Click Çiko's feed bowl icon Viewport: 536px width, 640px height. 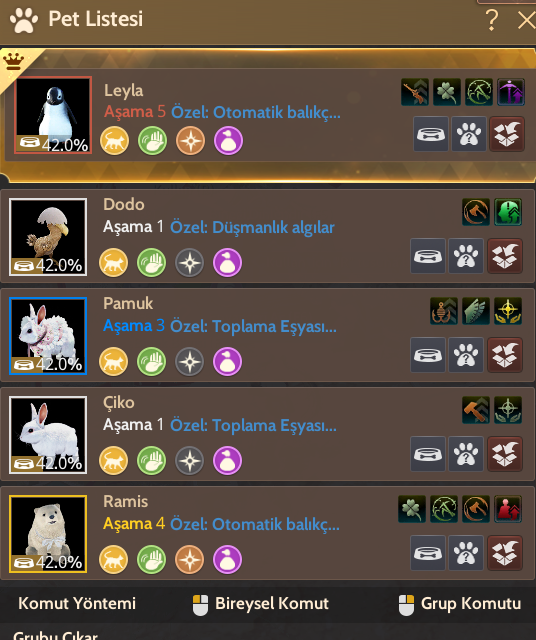click(x=427, y=454)
